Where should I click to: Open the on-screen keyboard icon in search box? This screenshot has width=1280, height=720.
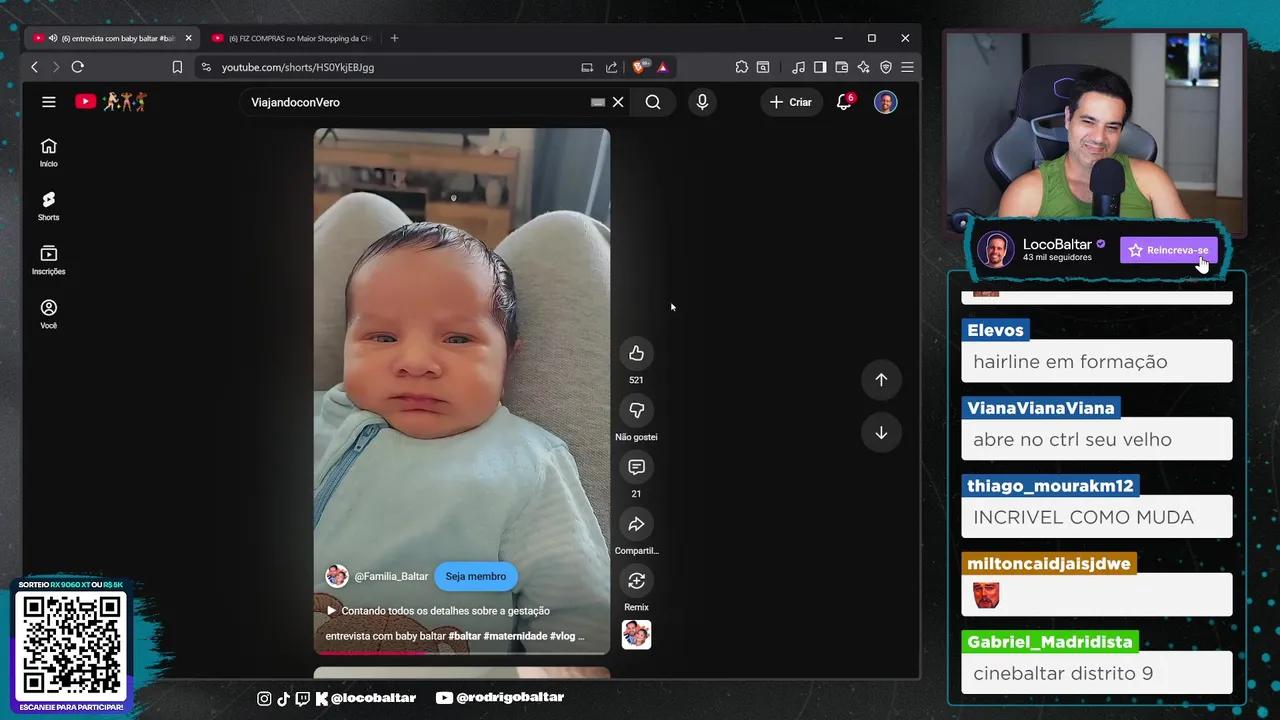pyautogui.click(x=598, y=102)
